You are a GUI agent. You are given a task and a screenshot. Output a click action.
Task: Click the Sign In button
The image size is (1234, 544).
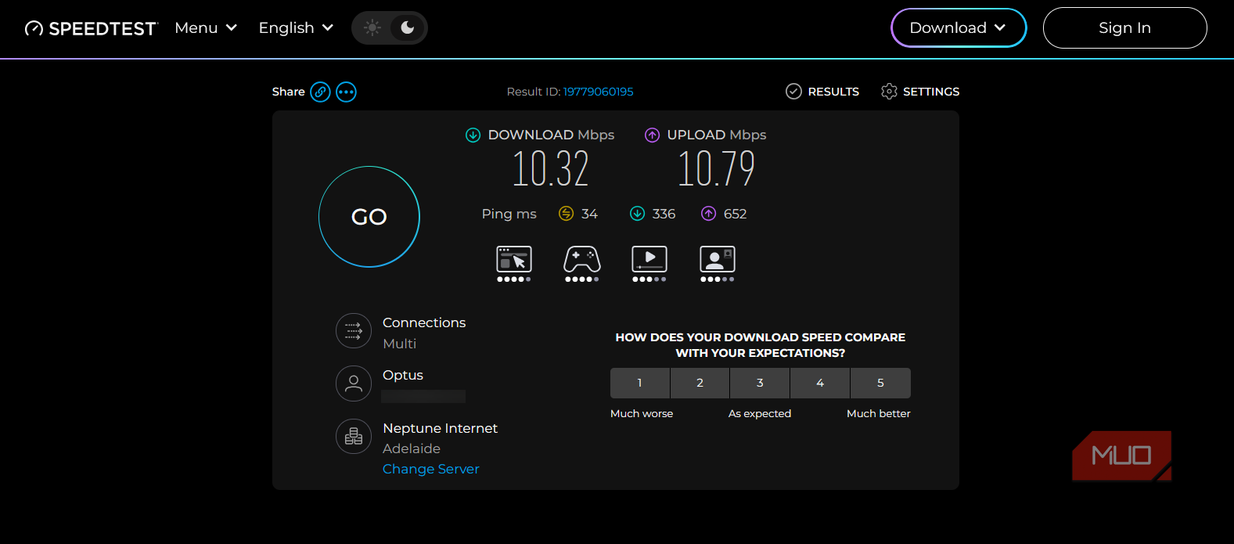(x=1125, y=28)
